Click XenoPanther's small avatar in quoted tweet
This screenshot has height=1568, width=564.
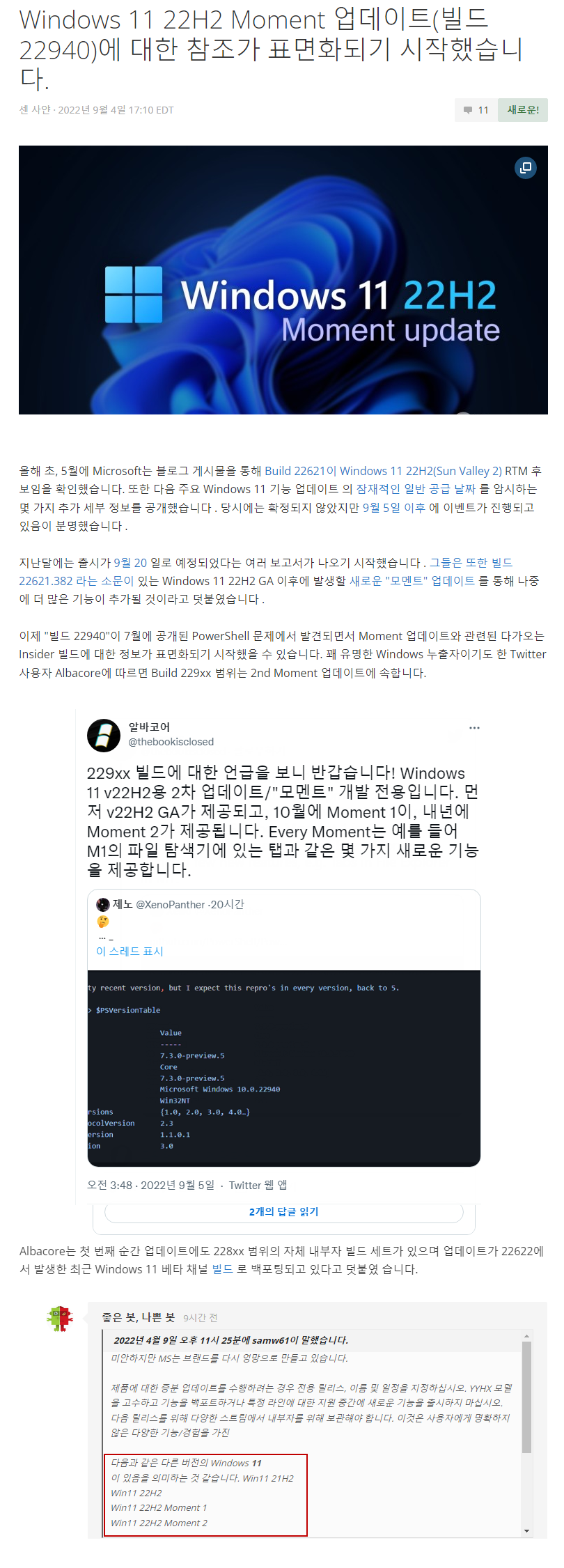tap(103, 904)
